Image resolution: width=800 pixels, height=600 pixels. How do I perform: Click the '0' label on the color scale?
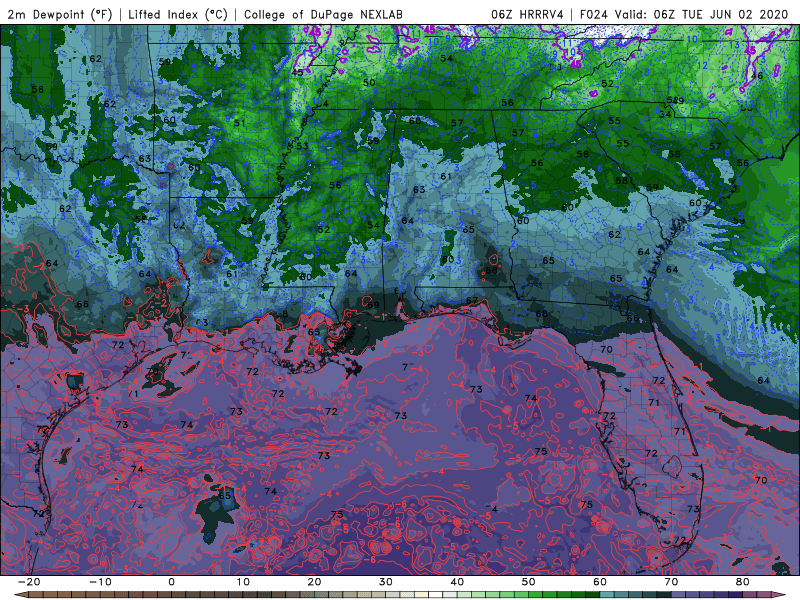(171, 582)
